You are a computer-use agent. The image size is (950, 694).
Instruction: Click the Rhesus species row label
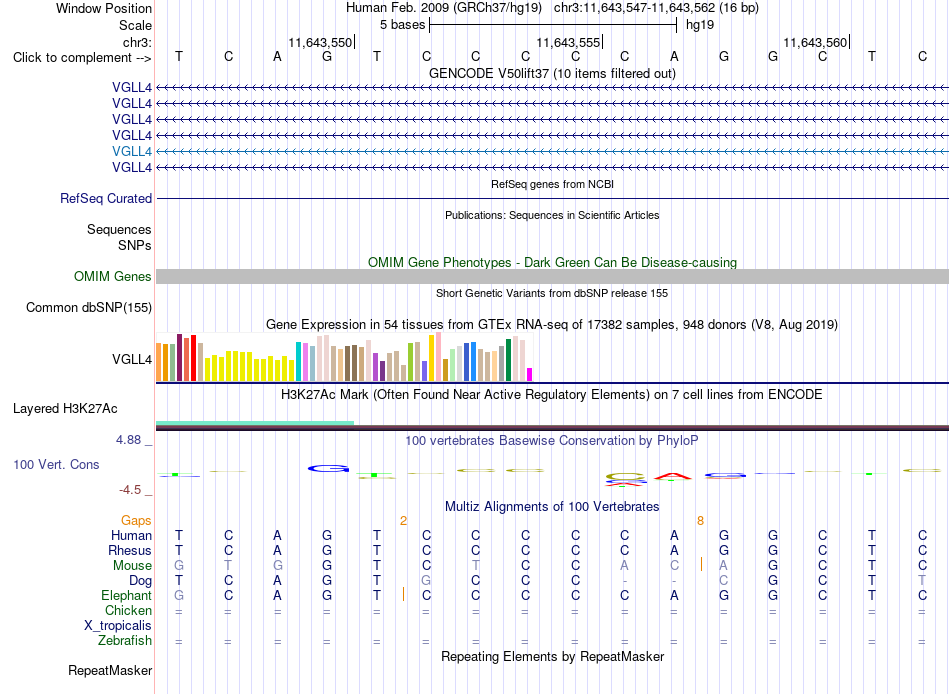130,551
